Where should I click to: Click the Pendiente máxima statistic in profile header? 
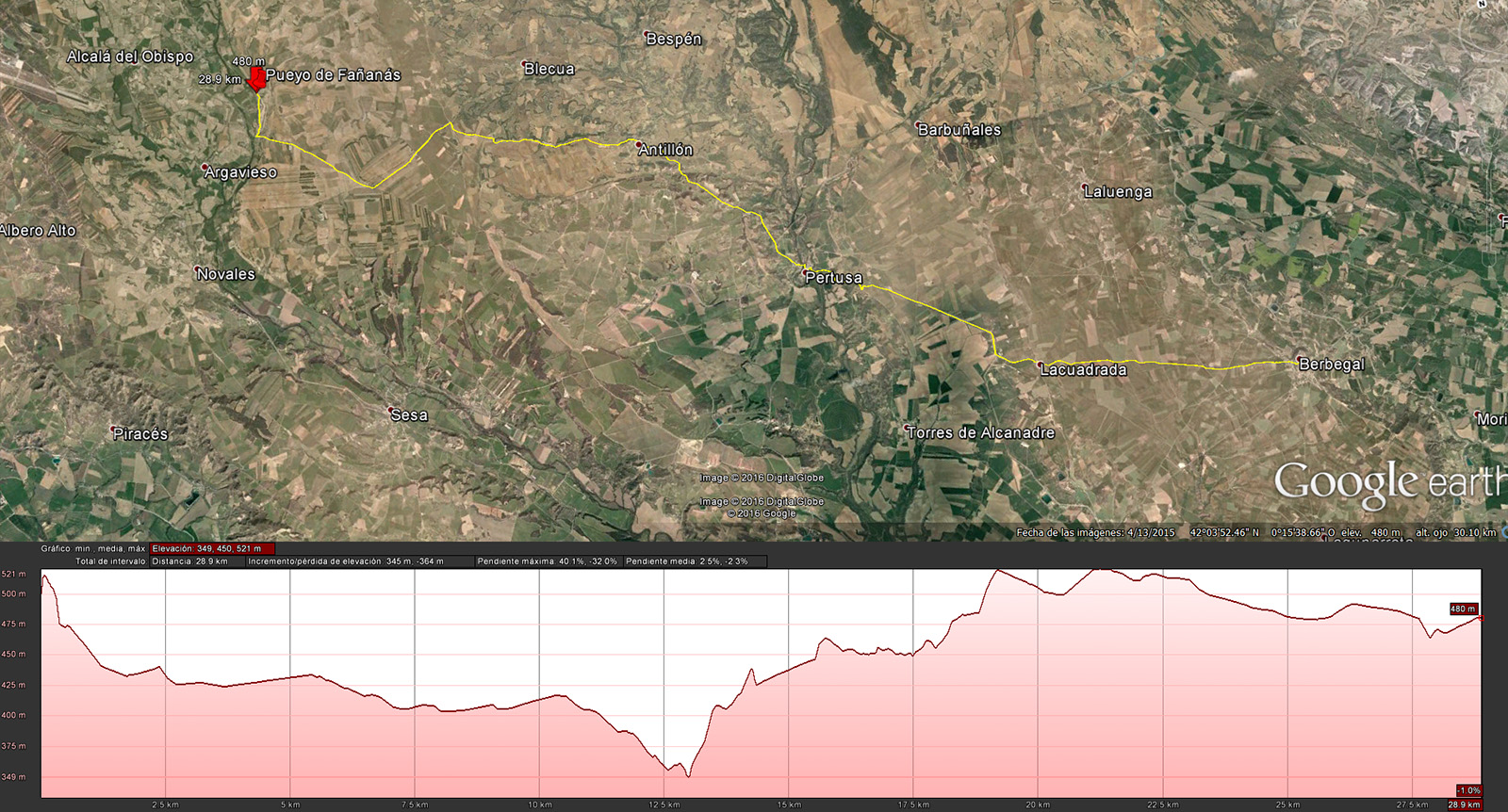coord(547,561)
